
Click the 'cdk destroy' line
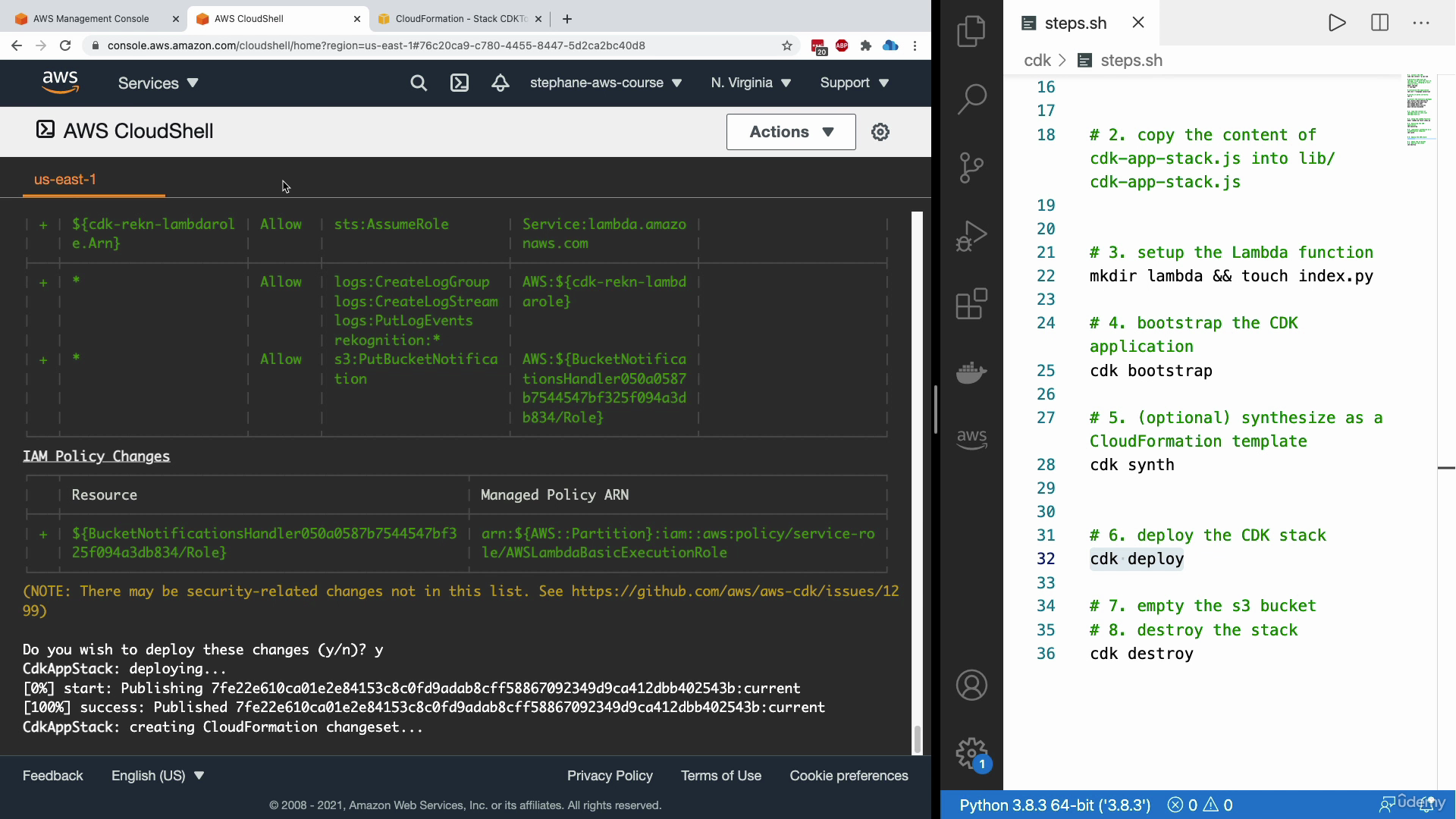pos(1141,654)
